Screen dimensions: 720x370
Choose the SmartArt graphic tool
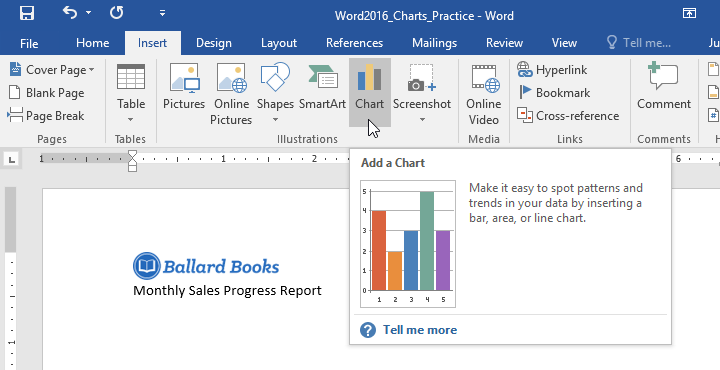coord(322,92)
